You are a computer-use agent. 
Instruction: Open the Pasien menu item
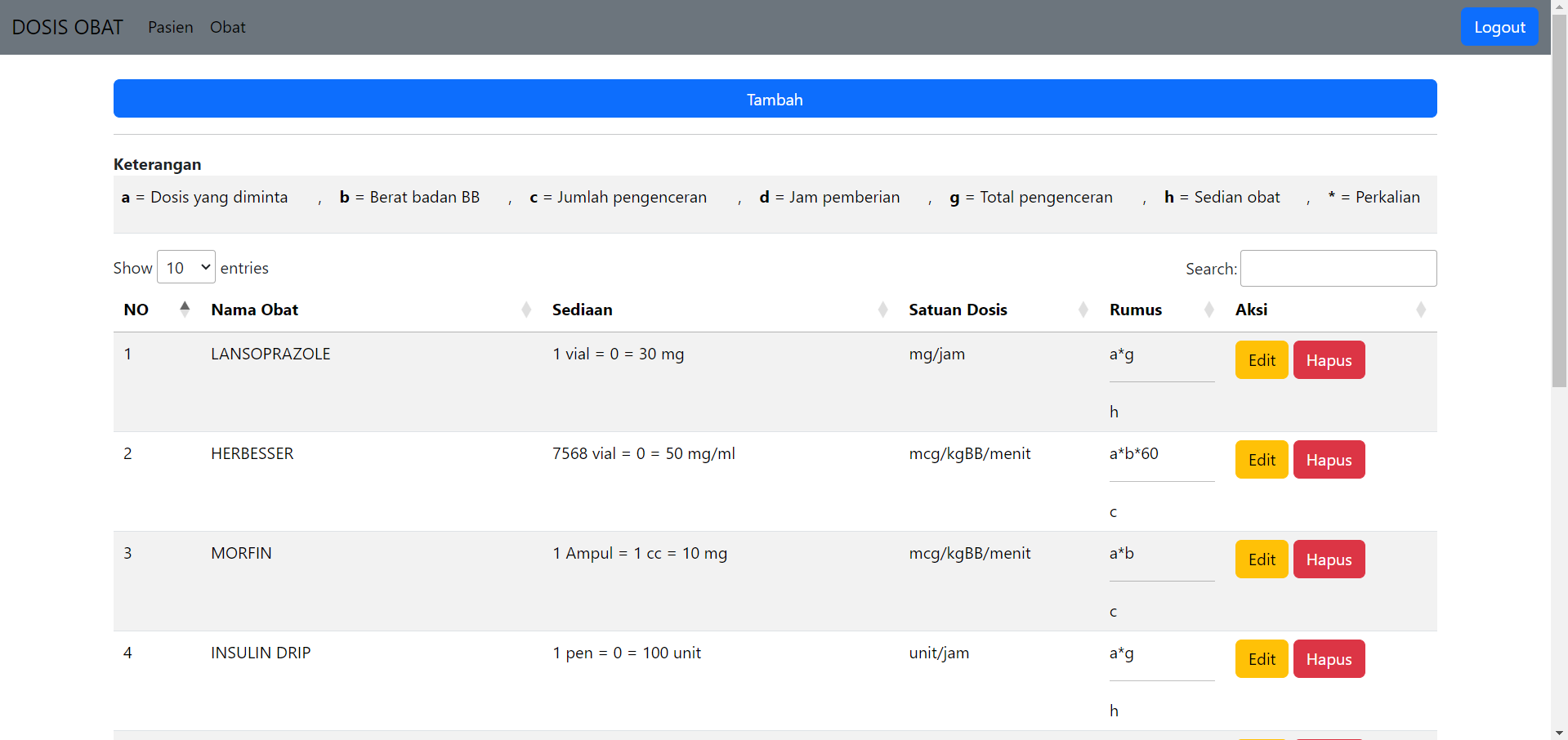[170, 27]
